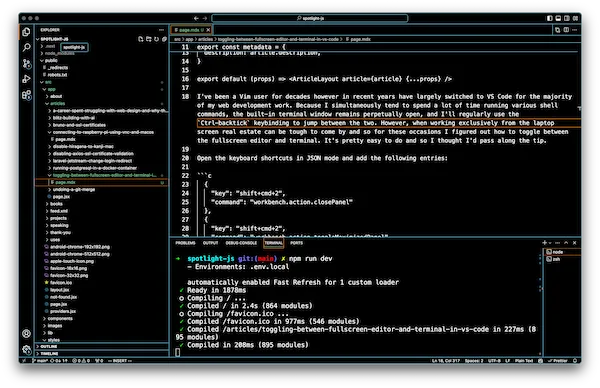600x388 pixels.
Task: Click errors and warnings count in status bar
Action: [x=81, y=360]
